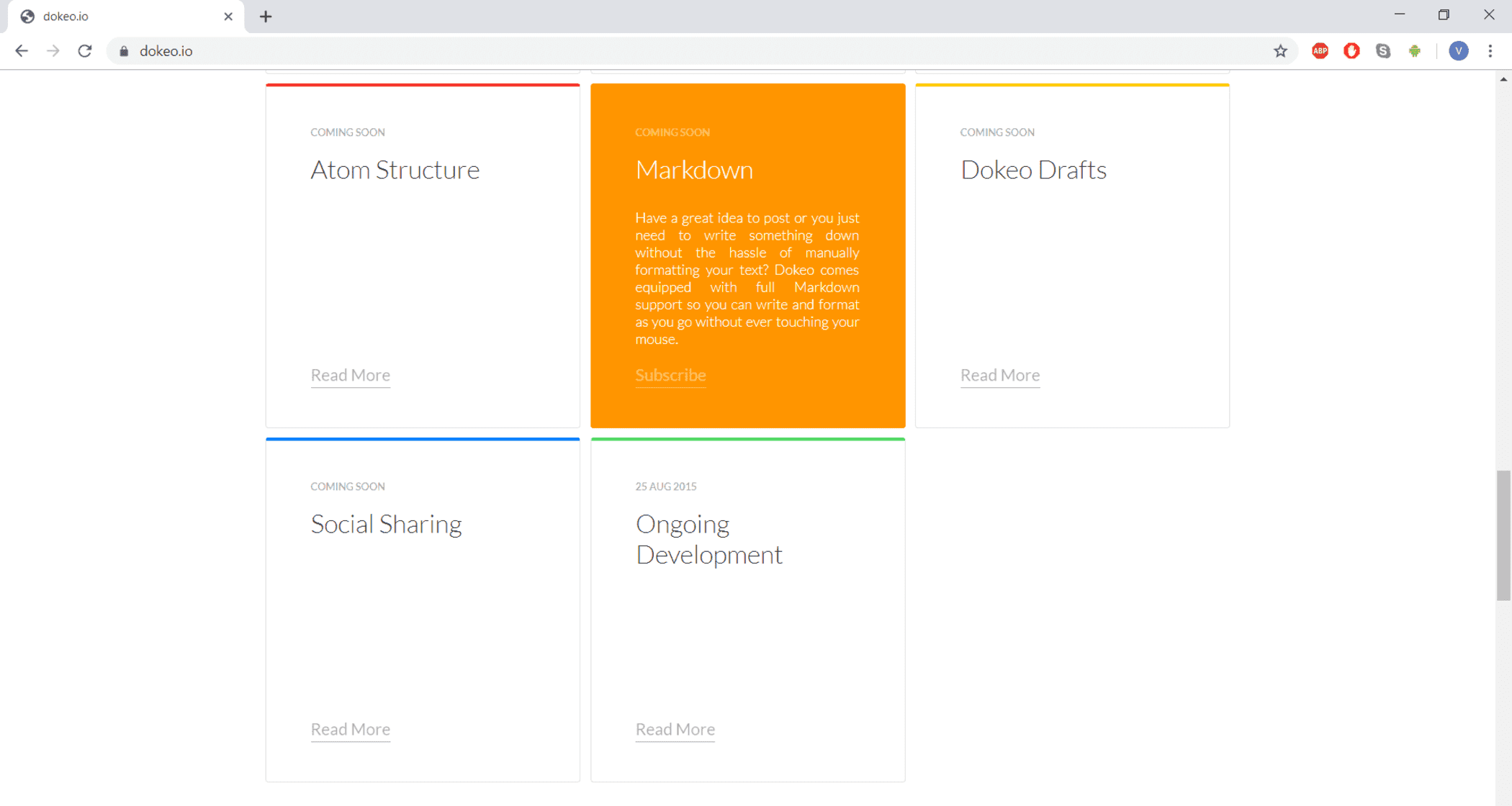Viewport: 1512px width, 806px height.
Task: Read More about Dokeo Drafts
Action: 999,375
